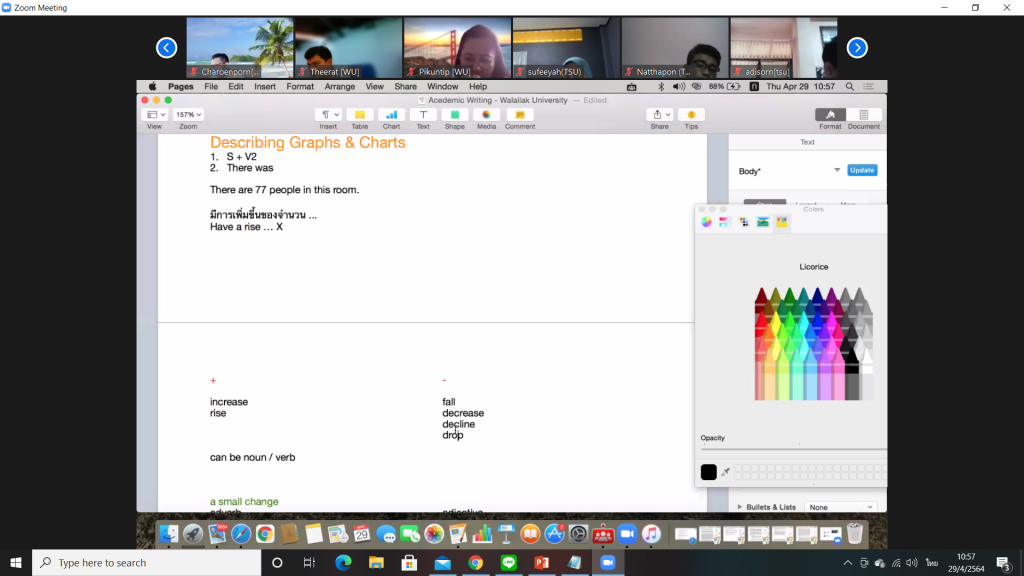Add a comment with the Comment icon

click(519, 115)
